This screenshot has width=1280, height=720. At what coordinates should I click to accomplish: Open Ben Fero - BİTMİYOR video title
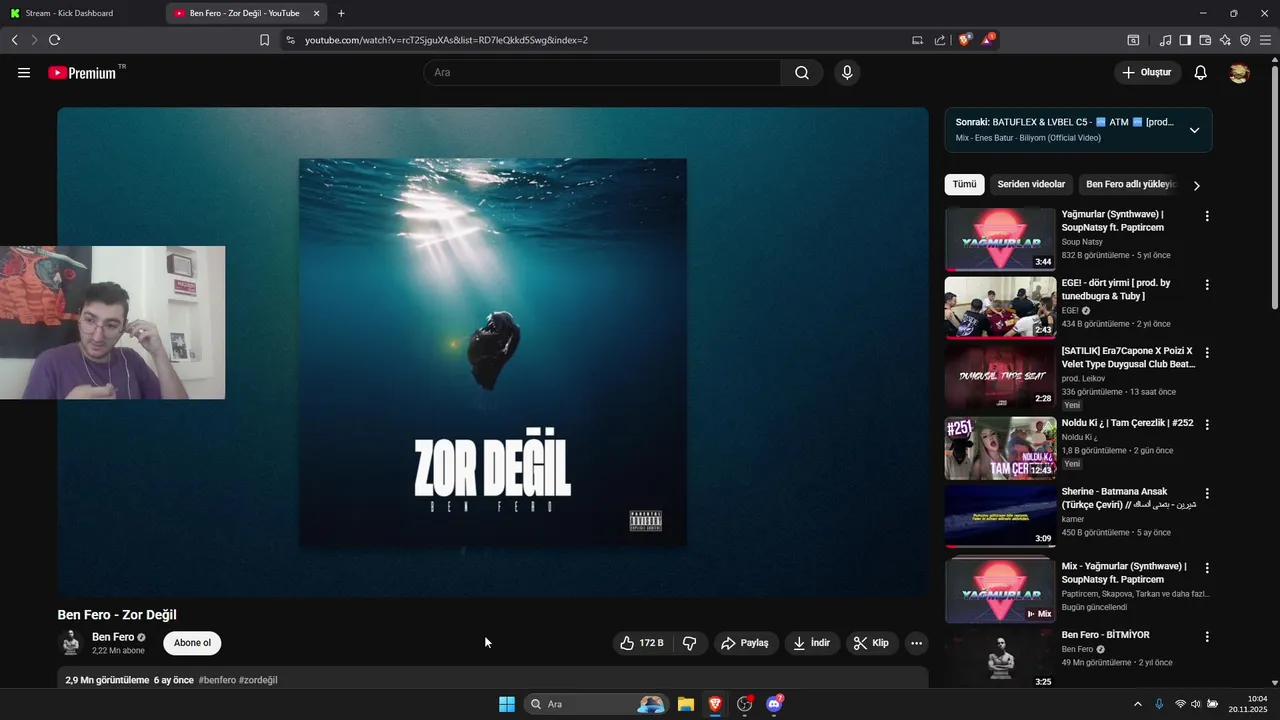click(1105, 635)
